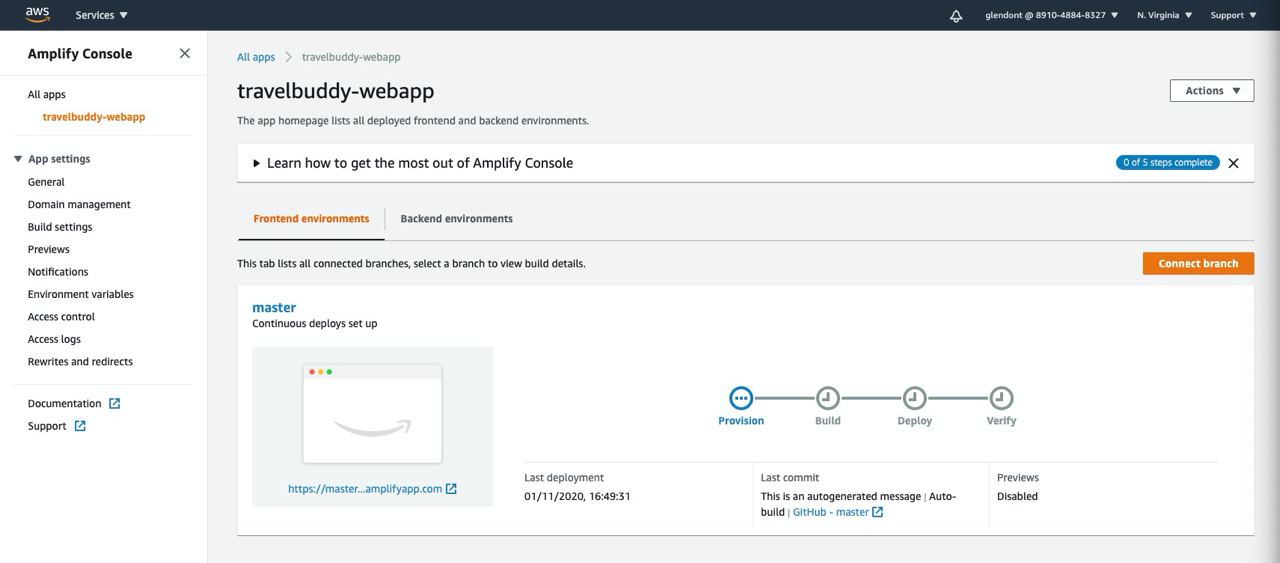This screenshot has height=563, width=1280.
Task: Open the master branch link
Action: tap(274, 307)
